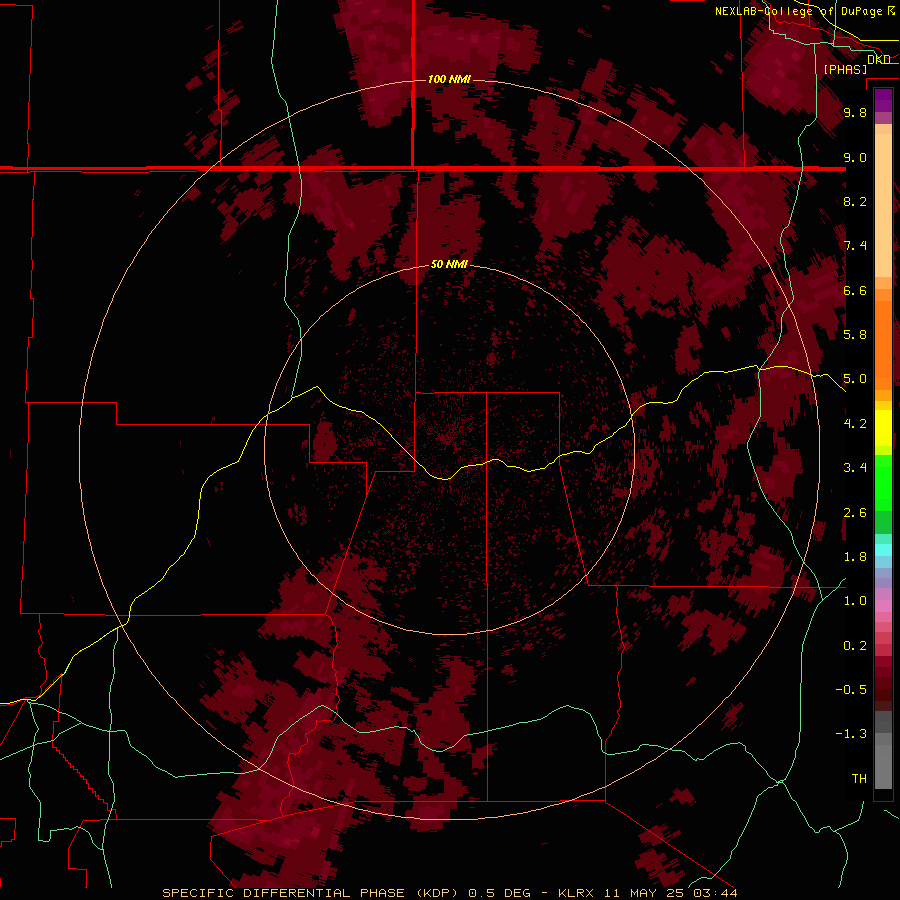Click the 11 MAY 25 date text

646,893
